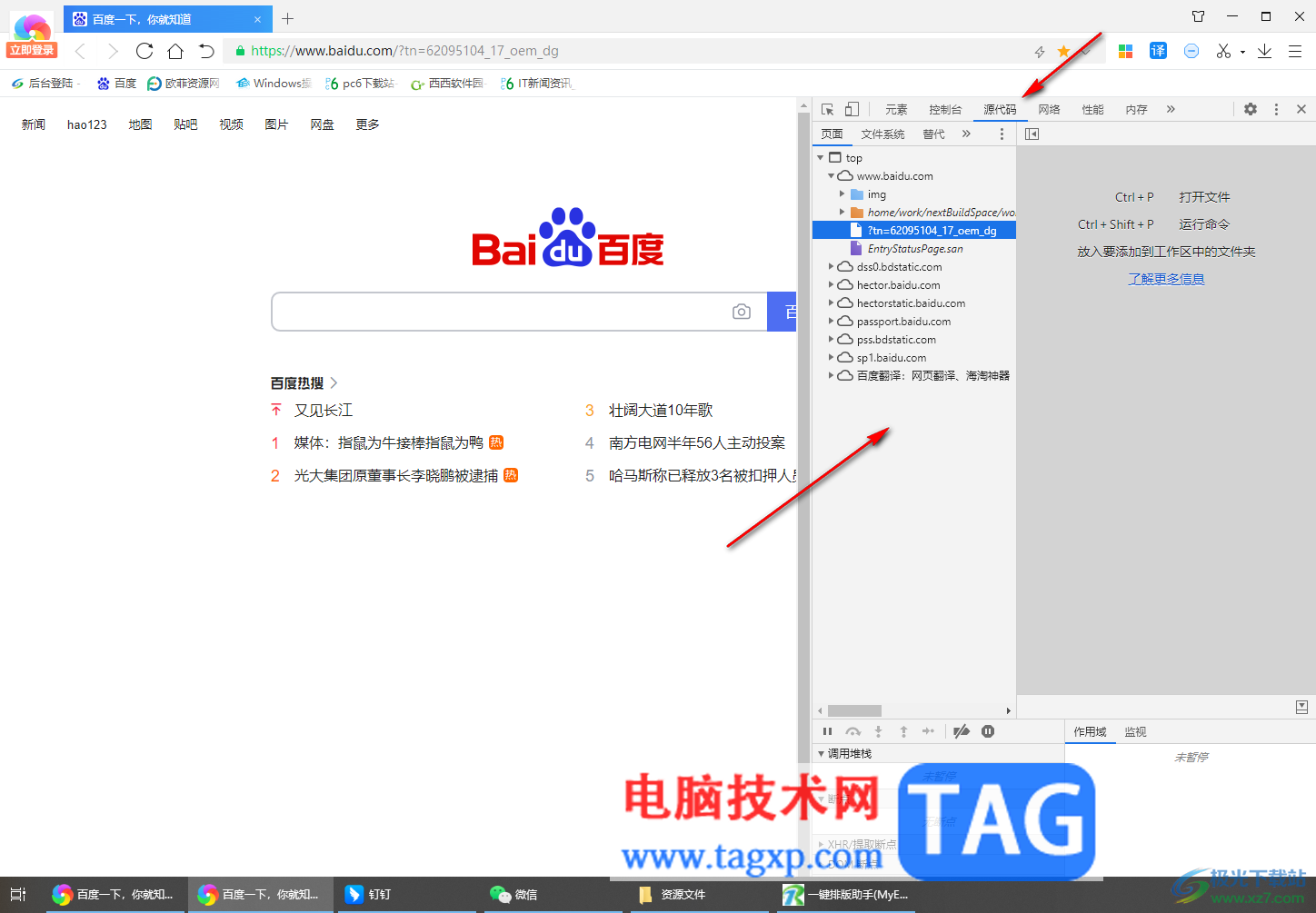This screenshot has height=913, width=1316.
Task: Toggle device toolbar emulation icon
Action: (x=852, y=109)
